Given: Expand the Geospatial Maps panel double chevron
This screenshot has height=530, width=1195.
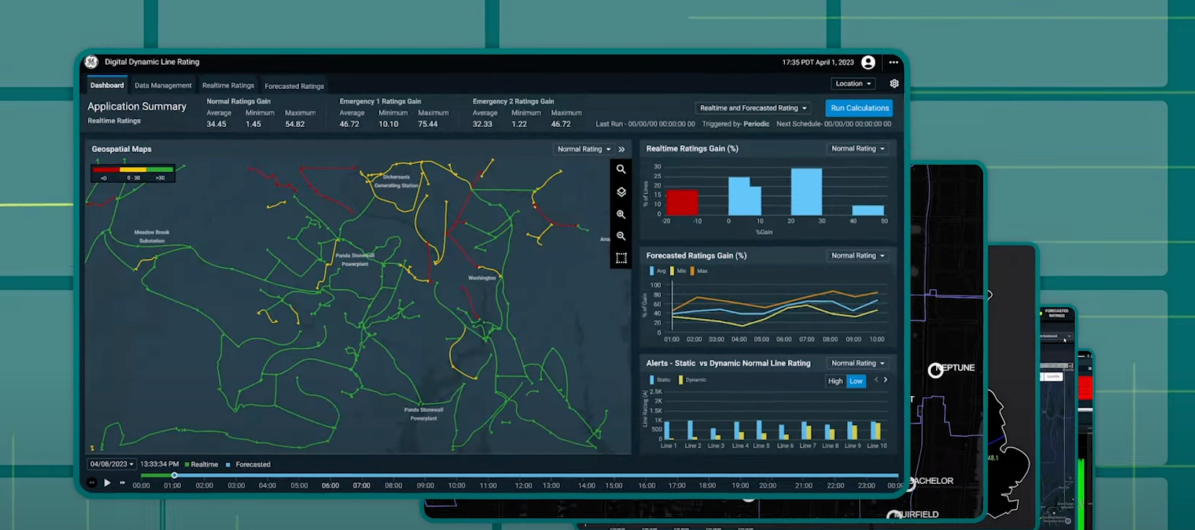Looking at the screenshot, I should click(x=622, y=149).
